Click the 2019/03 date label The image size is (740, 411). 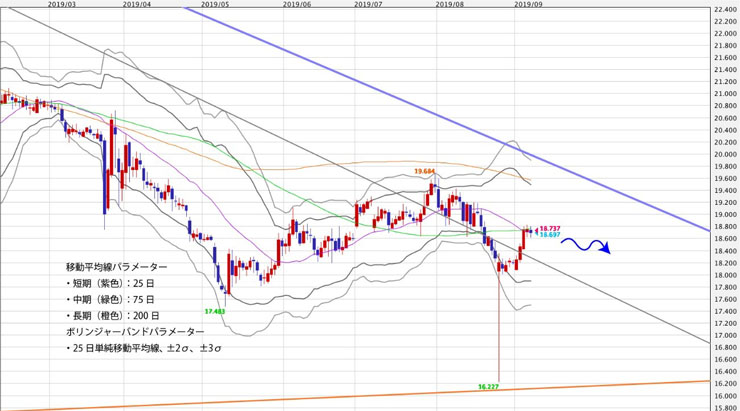pos(62,4)
